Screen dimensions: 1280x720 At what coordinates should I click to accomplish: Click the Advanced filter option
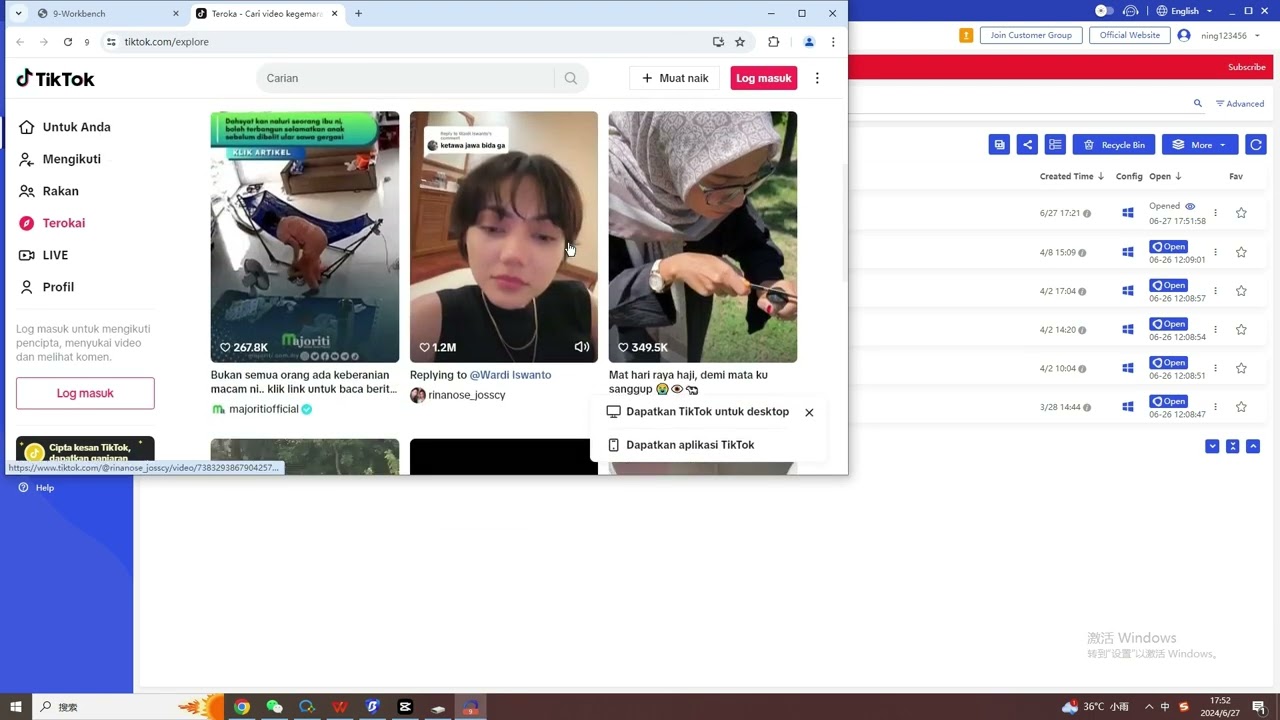(x=1240, y=104)
